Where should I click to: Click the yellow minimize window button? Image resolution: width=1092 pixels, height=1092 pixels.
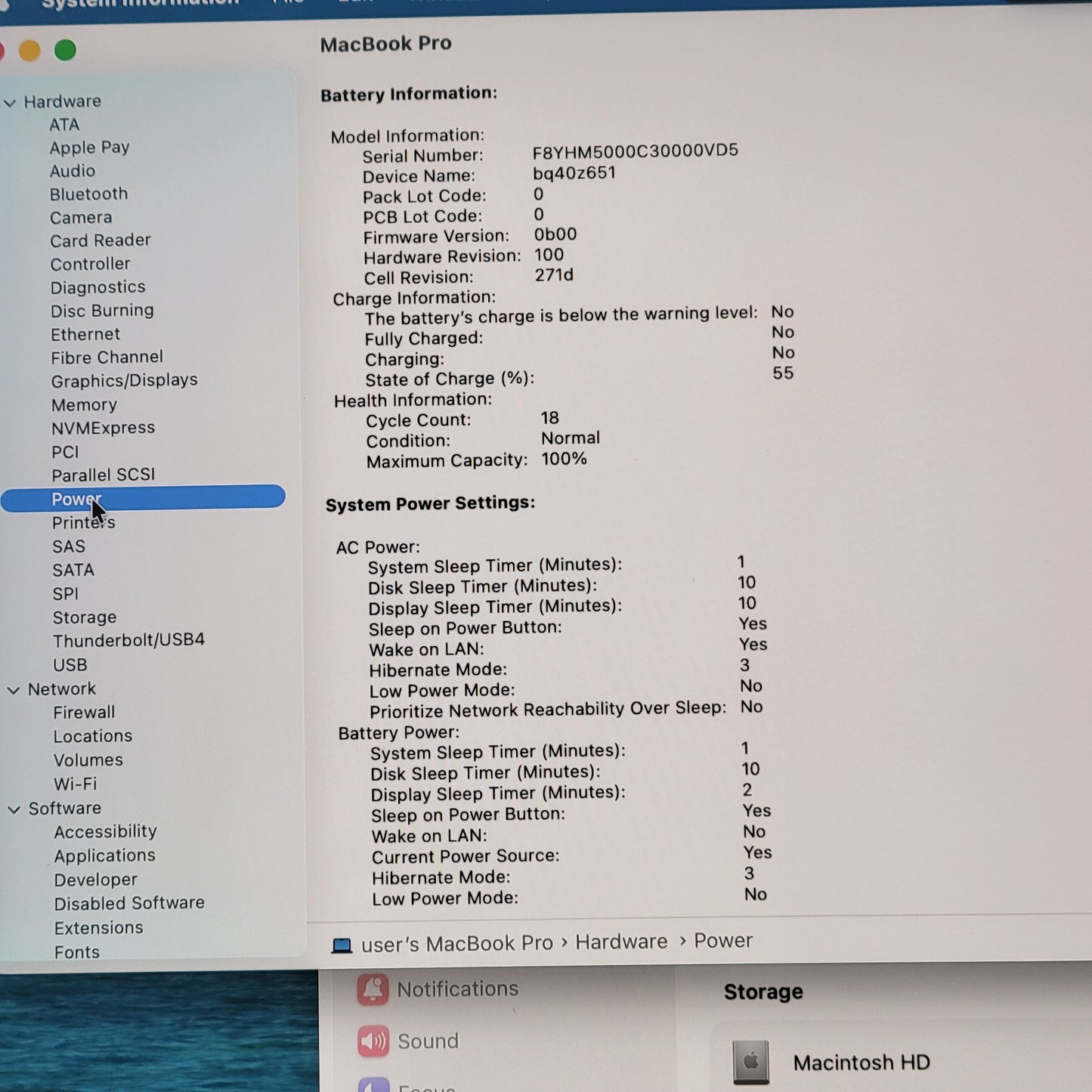click(x=29, y=51)
